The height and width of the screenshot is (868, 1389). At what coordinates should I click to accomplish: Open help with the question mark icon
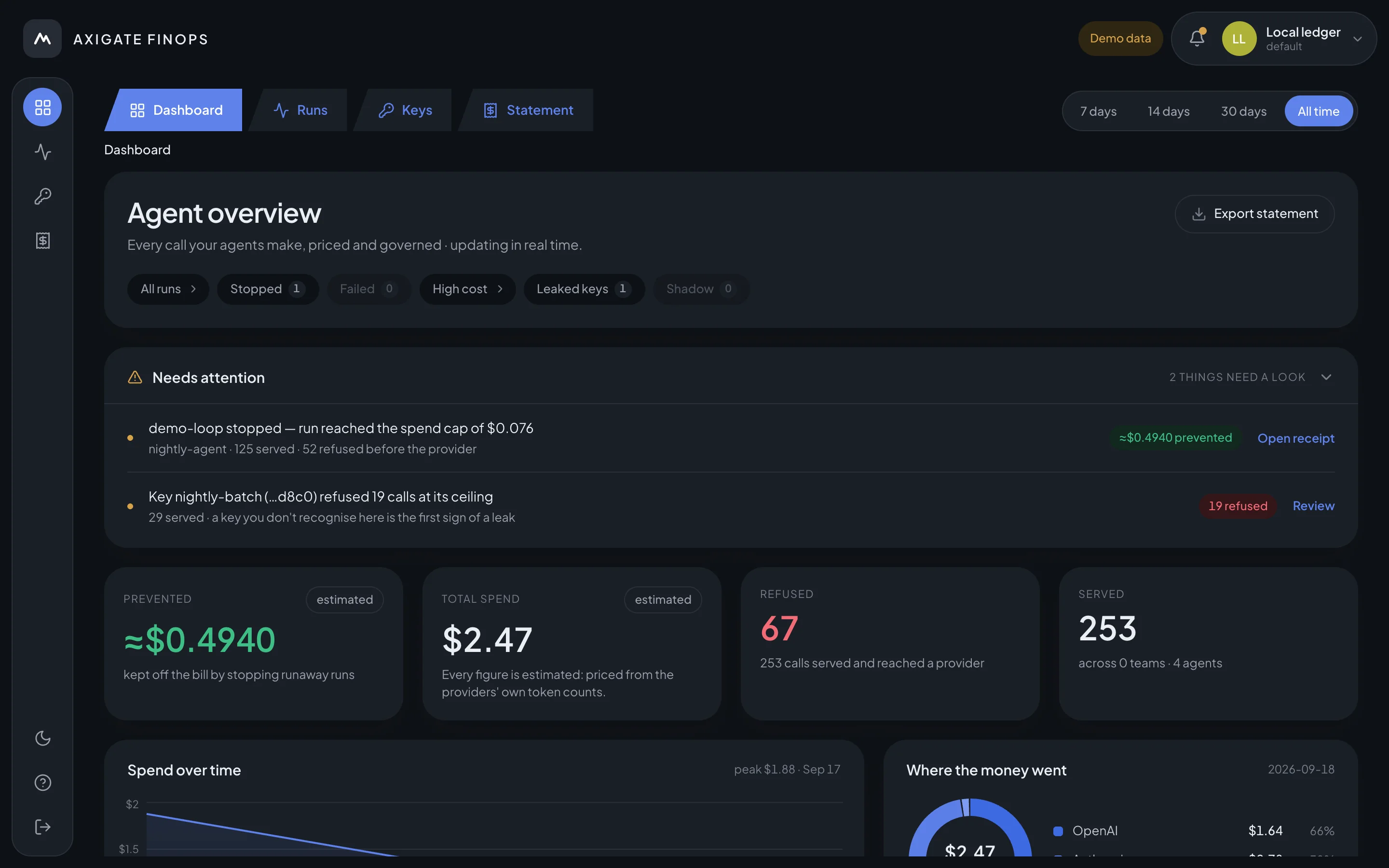(x=42, y=783)
